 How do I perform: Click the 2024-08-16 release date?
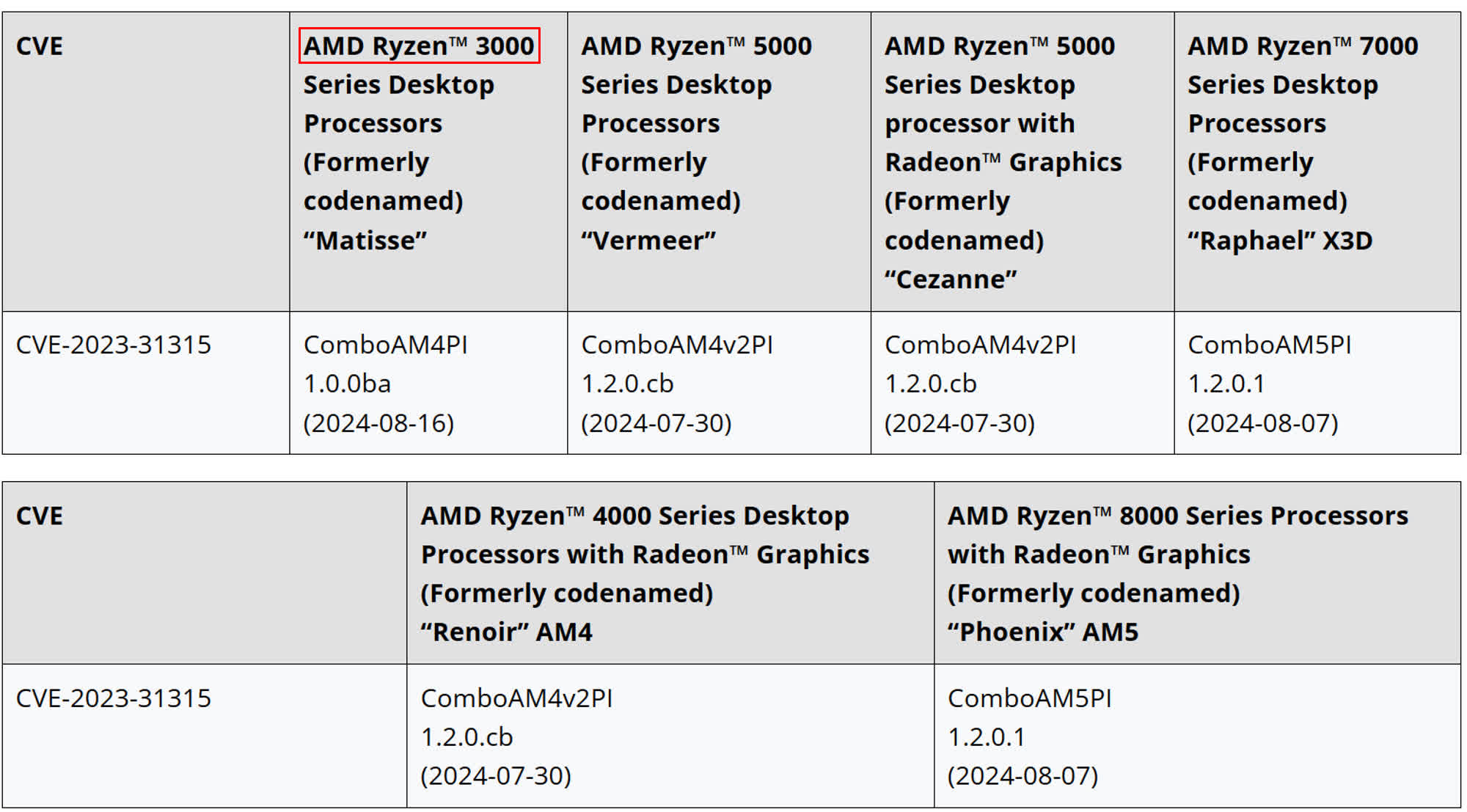tap(378, 423)
